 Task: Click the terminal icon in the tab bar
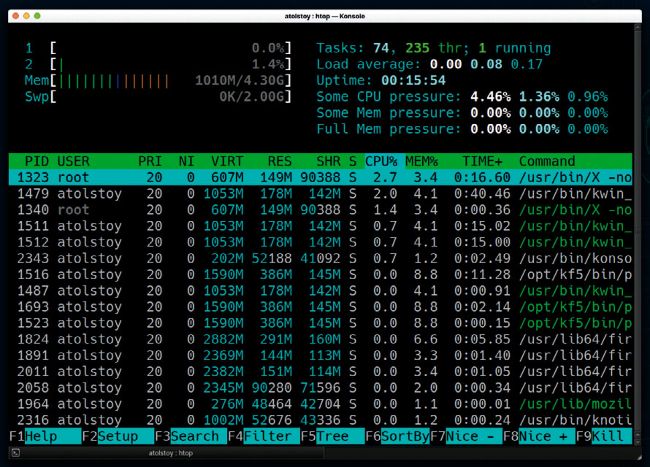[x=17, y=453]
